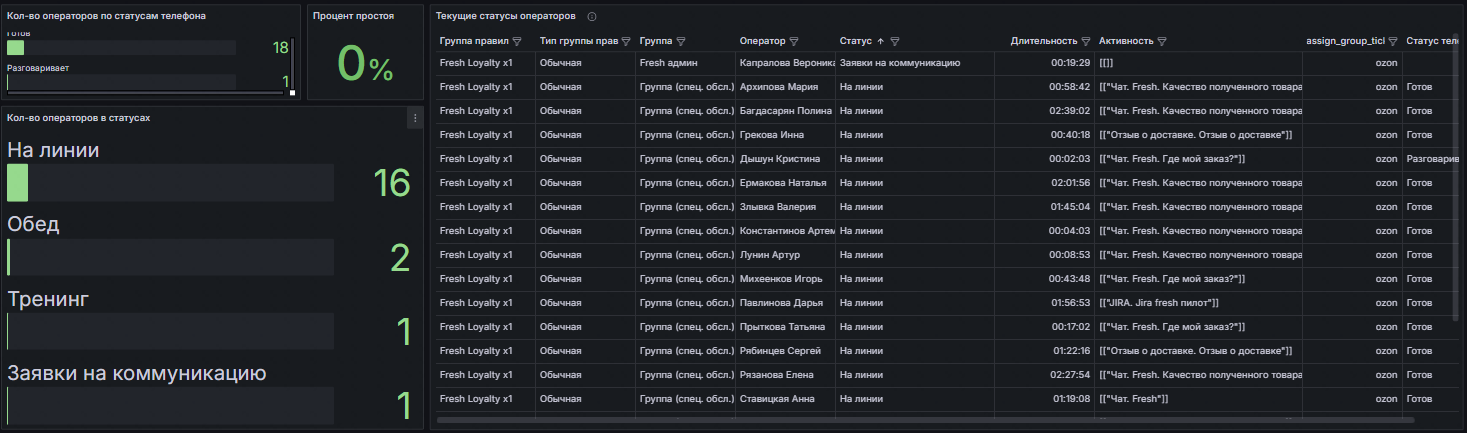This screenshot has height=433, width=1467.
Task: Open filter for Оператор column
Action: [x=794, y=42]
